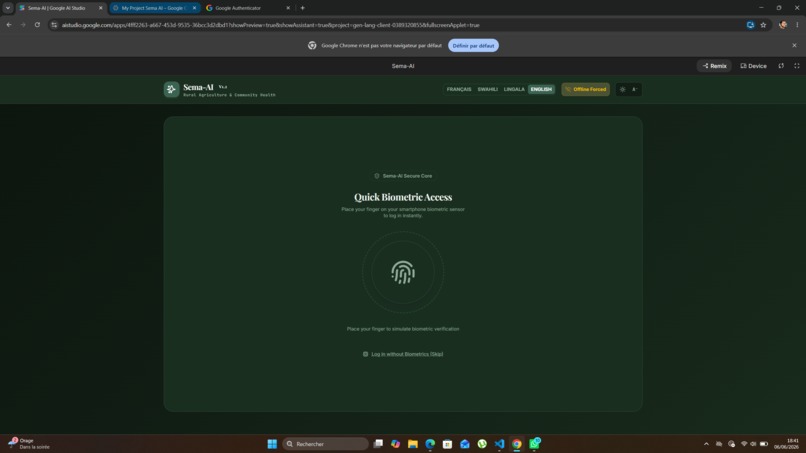Screen dimensions: 806x453
Task: Click the site information icon in address bar
Action: point(54,25)
